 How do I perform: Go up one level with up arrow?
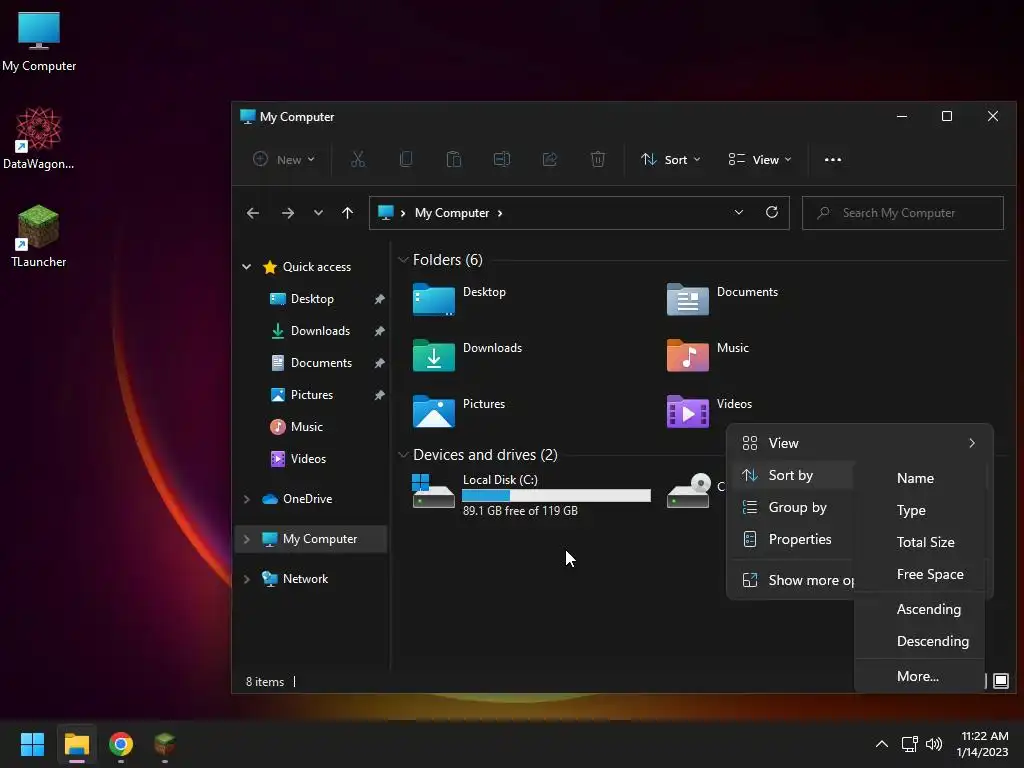click(347, 213)
